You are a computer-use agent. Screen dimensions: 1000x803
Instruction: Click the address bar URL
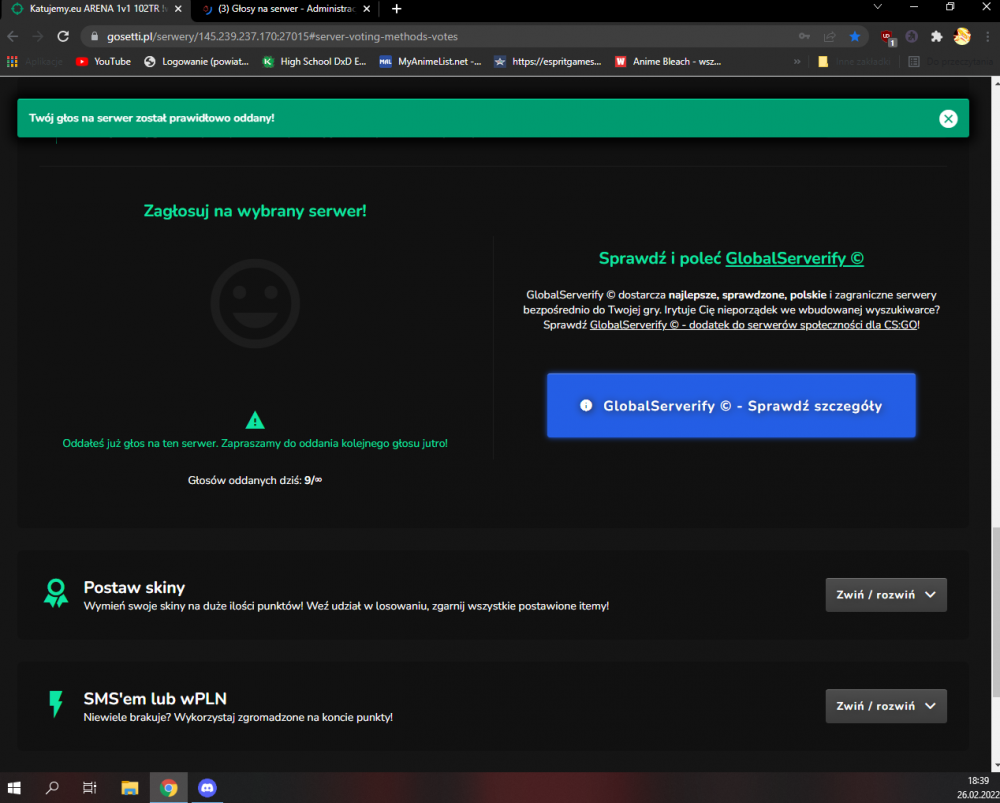pyautogui.click(x=283, y=36)
